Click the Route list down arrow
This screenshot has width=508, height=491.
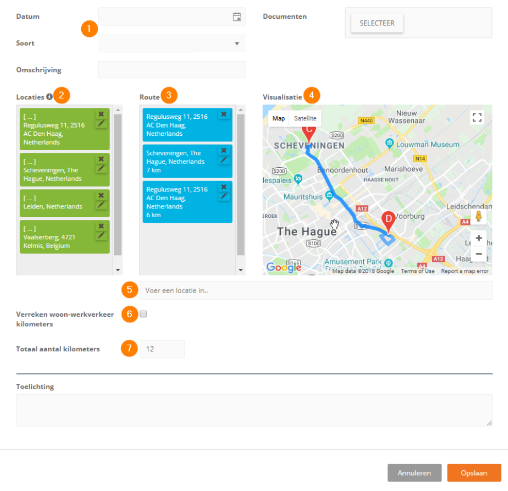241,270
